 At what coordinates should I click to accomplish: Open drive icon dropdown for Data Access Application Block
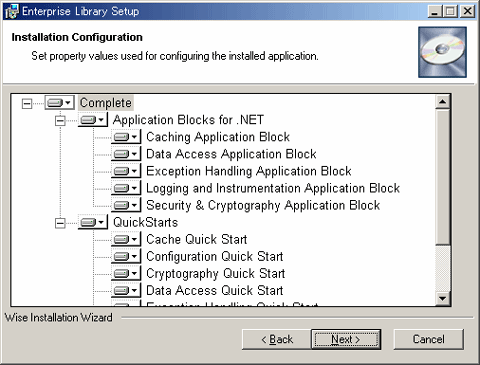click(x=126, y=154)
